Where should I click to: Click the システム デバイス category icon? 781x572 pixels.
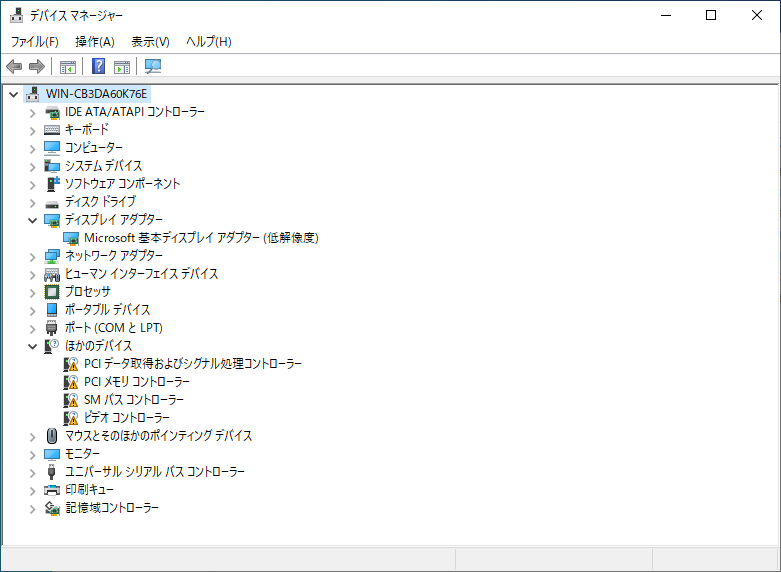coord(52,166)
